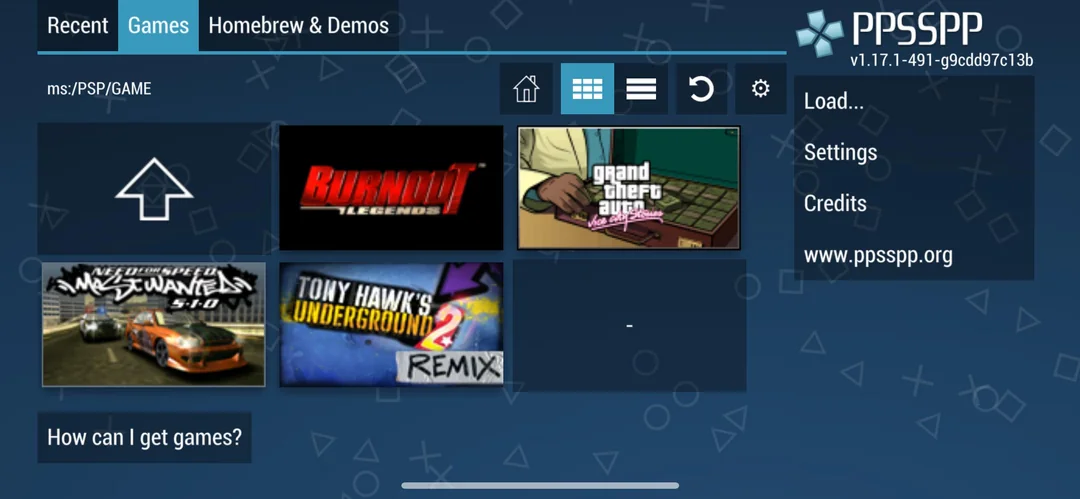1080x499 pixels.
Task: Switch to Homebrew & Demos tab
Action: pyautogui.click(x=298, y=26)
